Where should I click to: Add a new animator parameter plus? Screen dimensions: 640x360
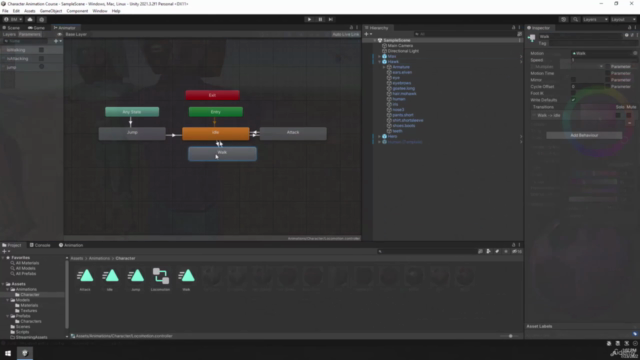tap(57, 41)
